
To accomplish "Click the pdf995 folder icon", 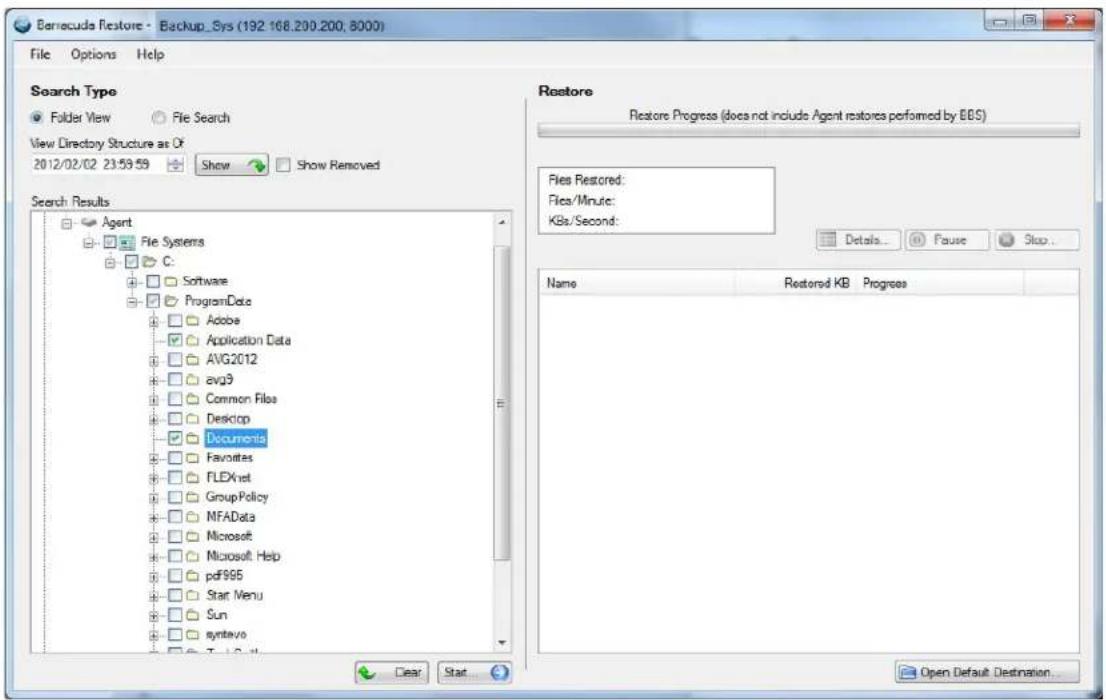I will coord(193,576).
